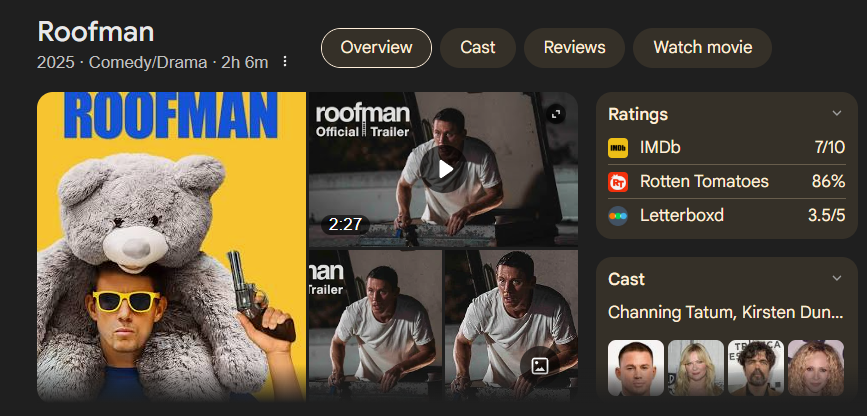Select the Channing Tatum cast photo
The image size is (867, 416).
coord(636,368)
